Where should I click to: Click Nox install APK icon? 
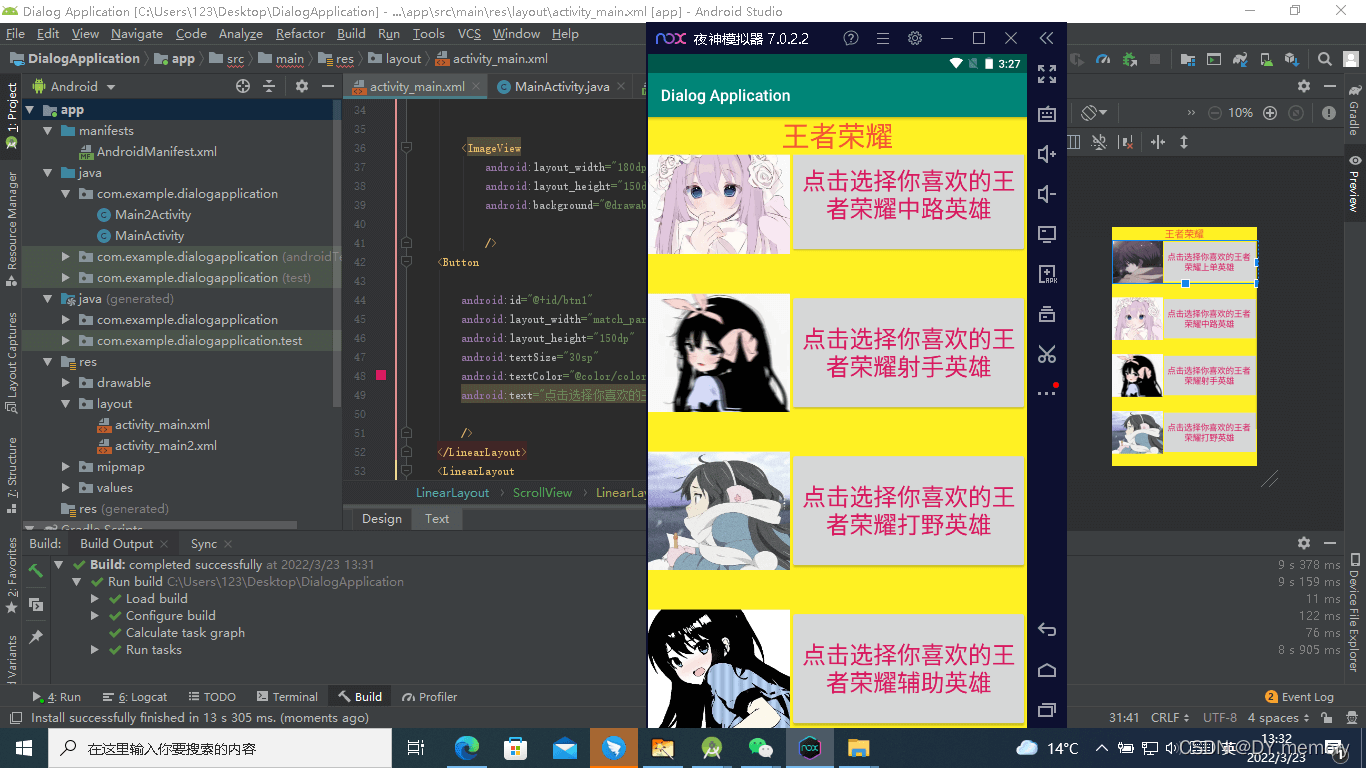coord(1047,274)
